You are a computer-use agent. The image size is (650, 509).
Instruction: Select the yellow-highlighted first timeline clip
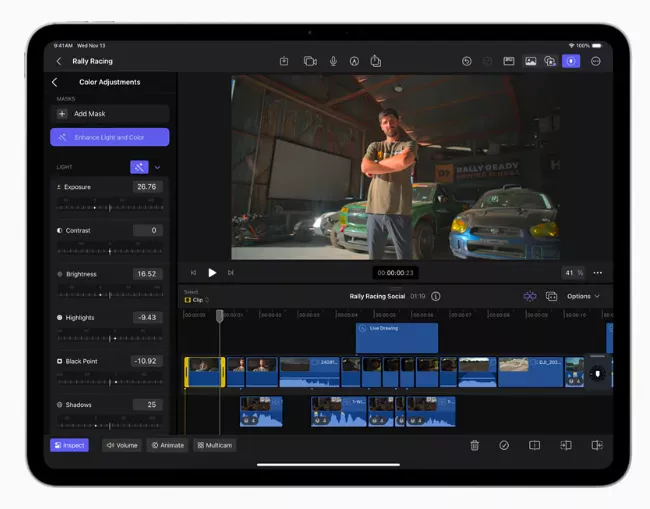pyautogui.click(x=205, y=372)
